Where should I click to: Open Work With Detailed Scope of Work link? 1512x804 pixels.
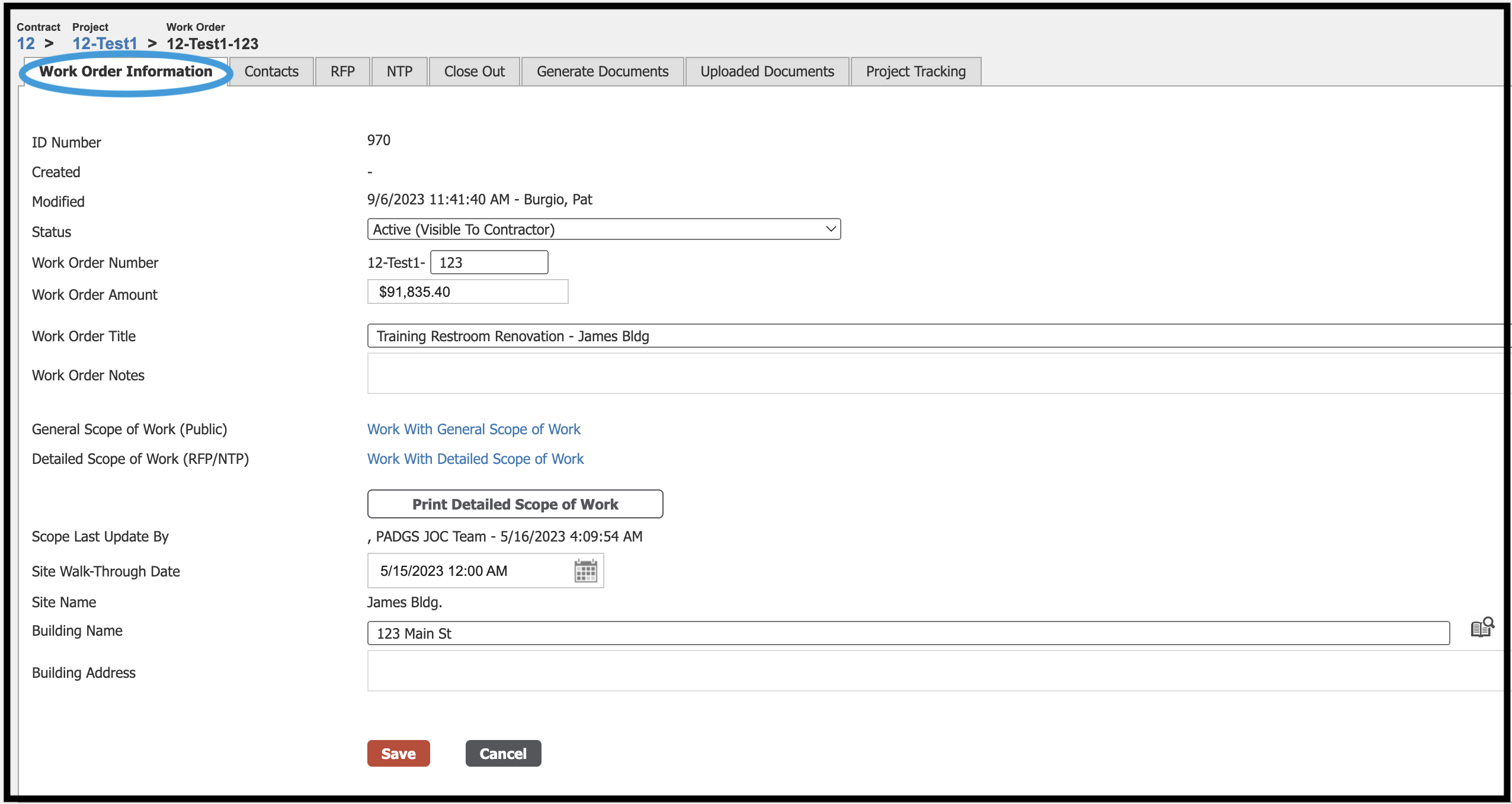tap(475, 459)
